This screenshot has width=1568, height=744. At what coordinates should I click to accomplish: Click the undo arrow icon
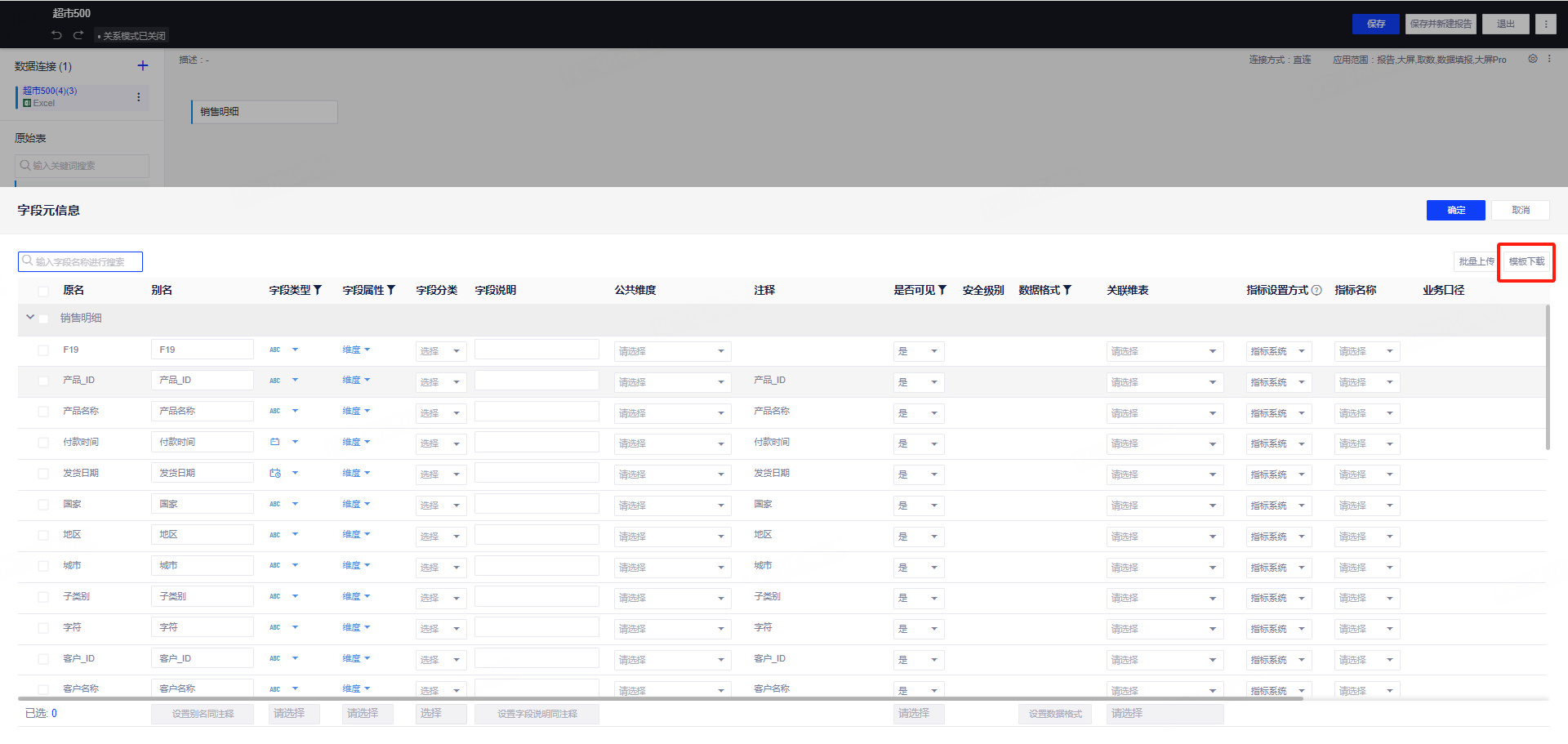click(56, 35)
